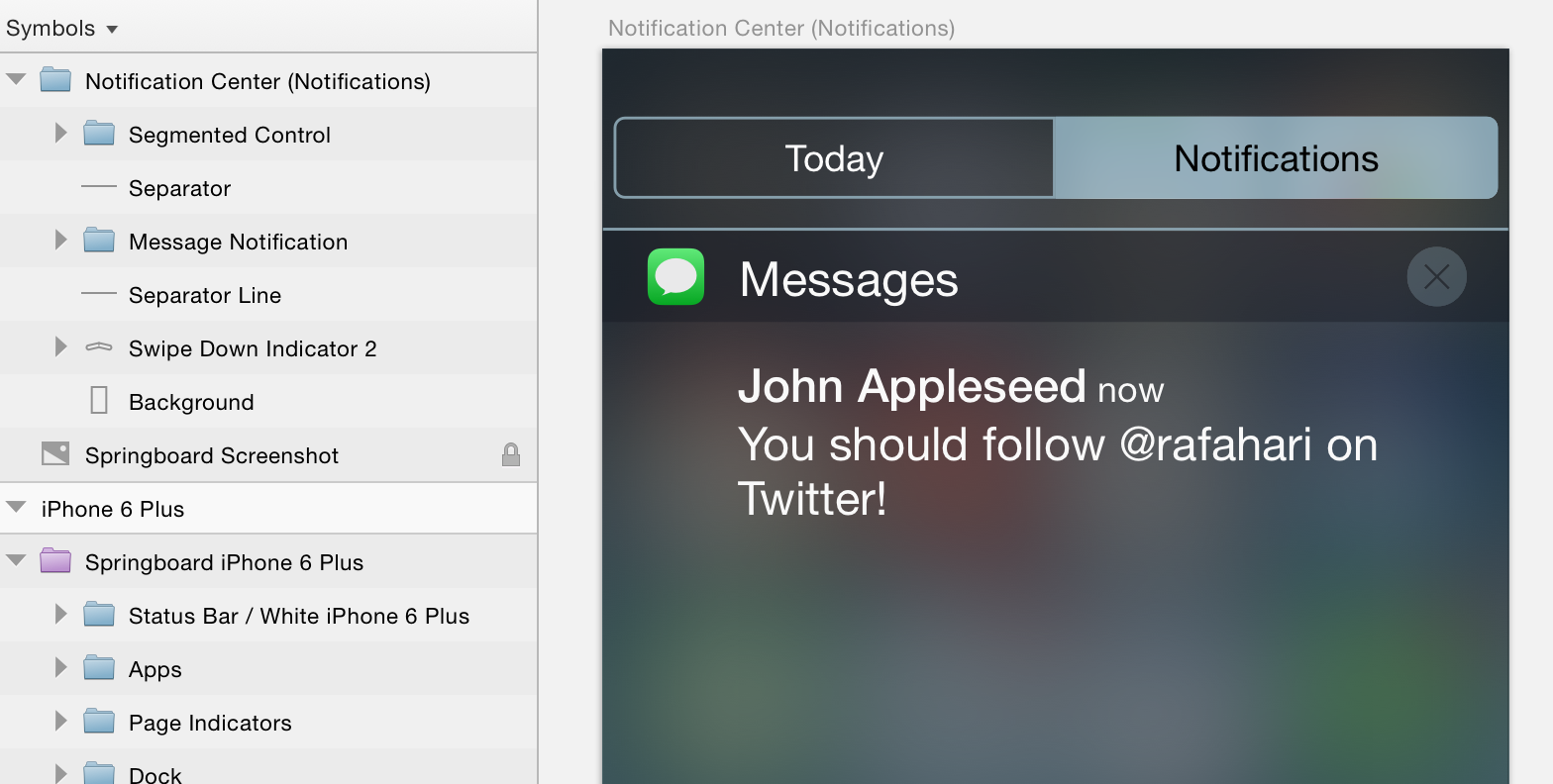
Task: Click the Message Notification folder icon
Action: (x=99, y=241)
